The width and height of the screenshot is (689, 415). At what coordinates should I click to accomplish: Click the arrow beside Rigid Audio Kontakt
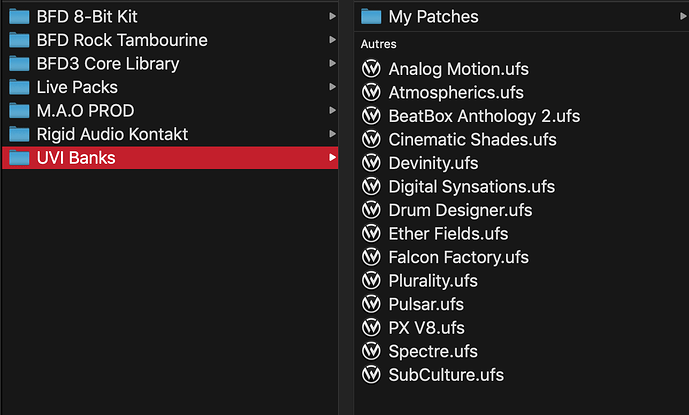point(332,134)
